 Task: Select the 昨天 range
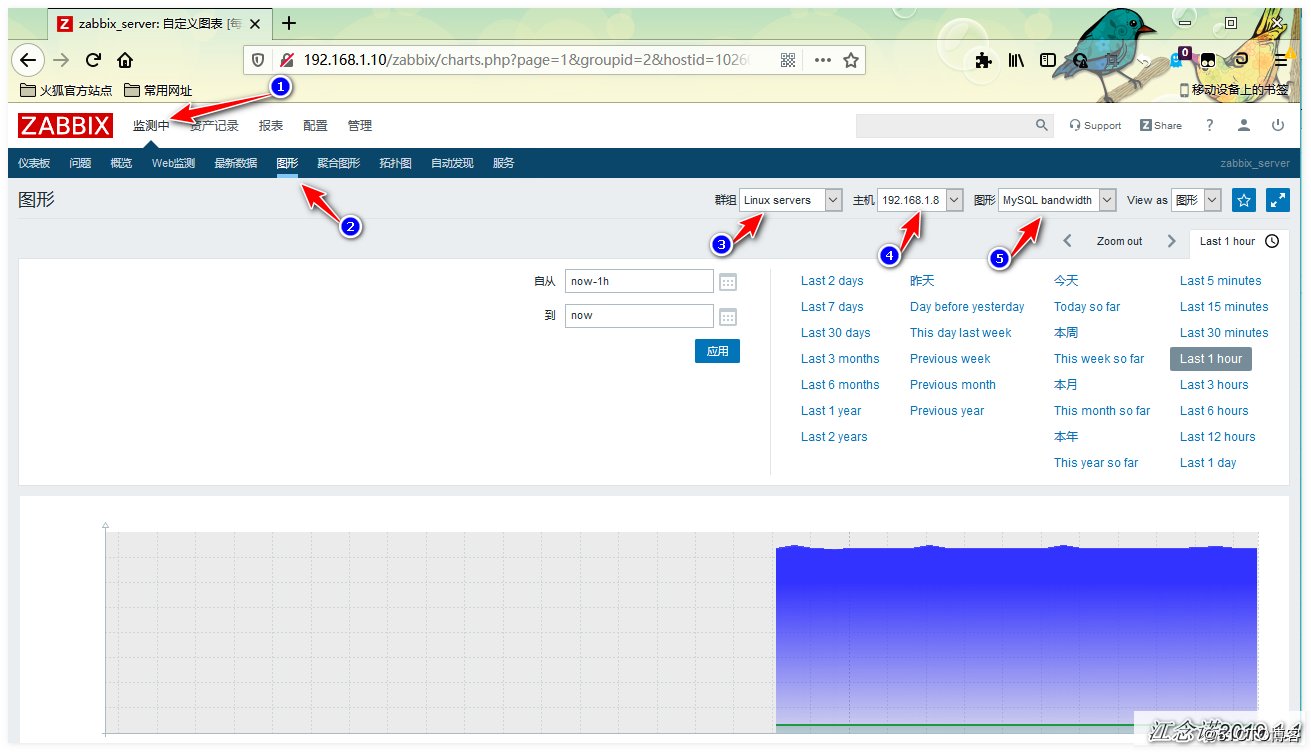(x=922, y=281)
